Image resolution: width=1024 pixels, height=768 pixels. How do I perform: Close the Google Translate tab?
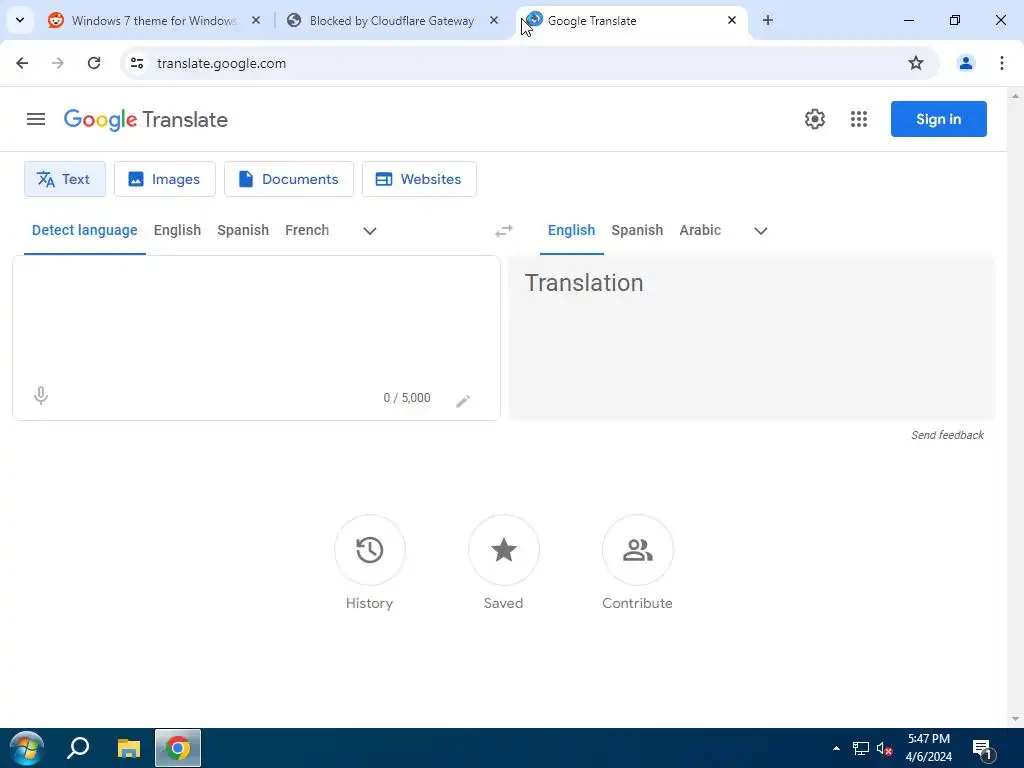[732, 20]
